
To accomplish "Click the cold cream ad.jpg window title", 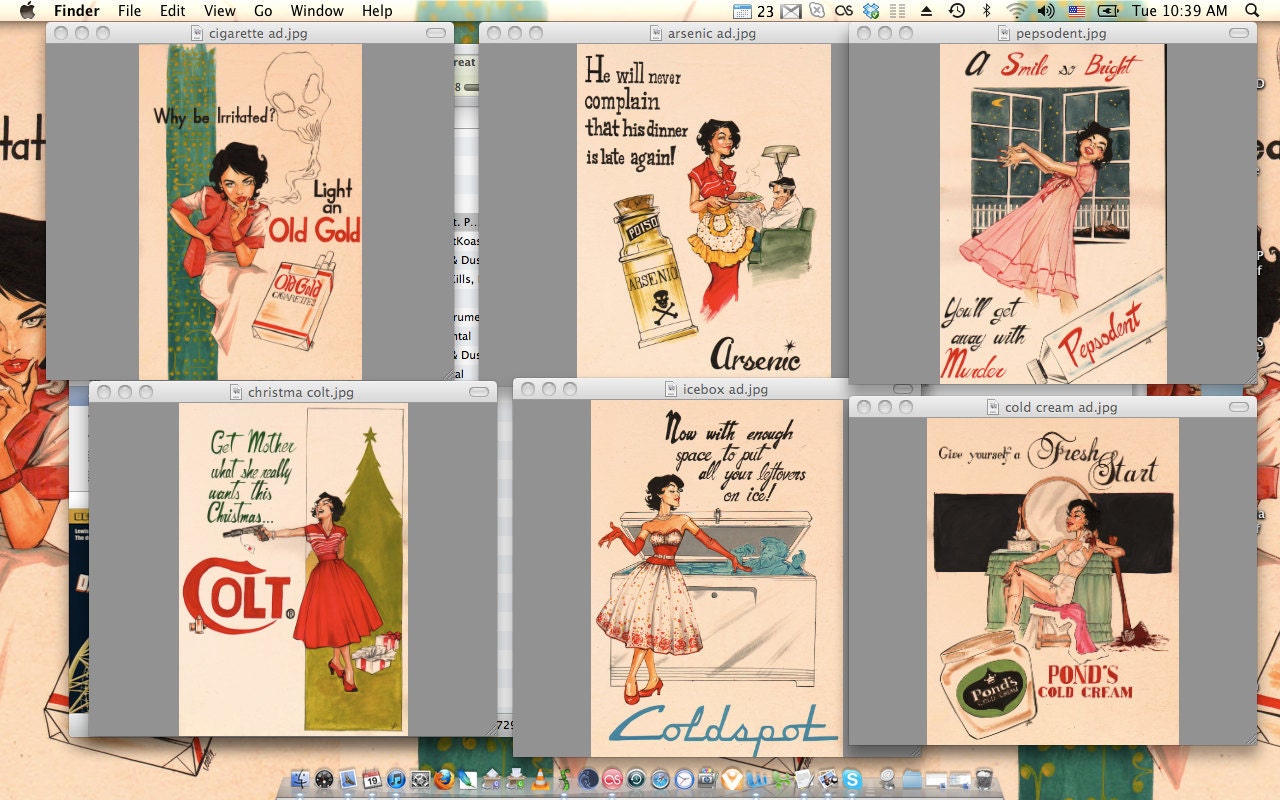I will click(x=1060, y=407).
